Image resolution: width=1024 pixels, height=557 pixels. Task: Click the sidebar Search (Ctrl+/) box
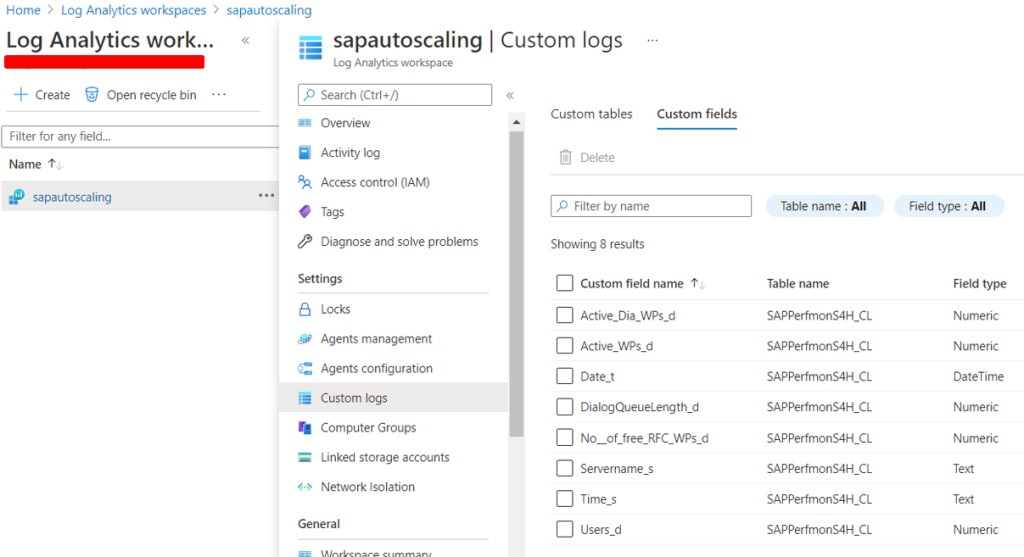click(x=394, y=95)
